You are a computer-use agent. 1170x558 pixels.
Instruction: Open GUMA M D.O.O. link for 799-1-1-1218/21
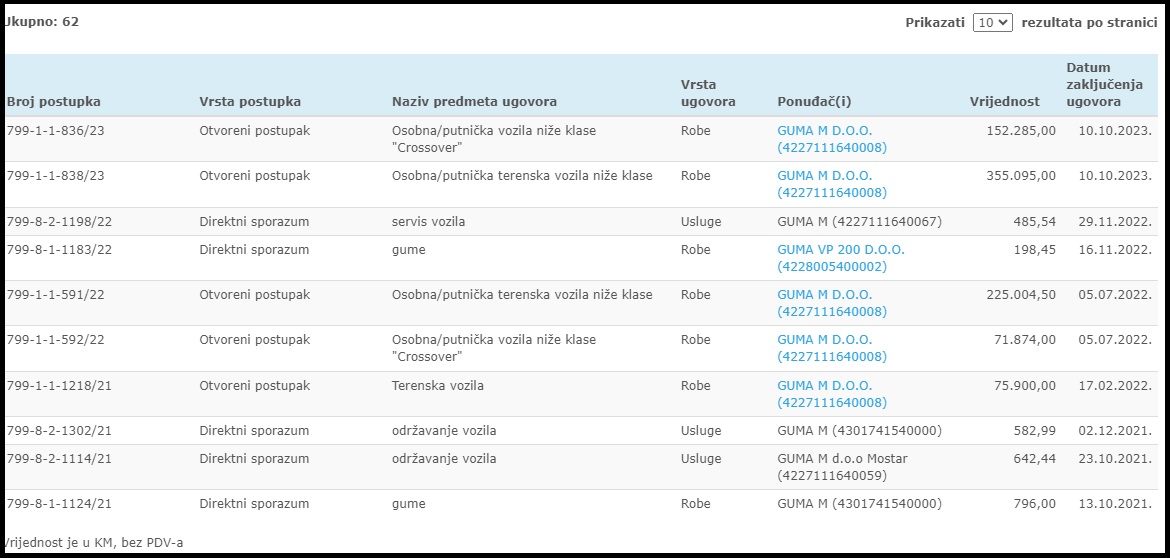click(832, 394)
